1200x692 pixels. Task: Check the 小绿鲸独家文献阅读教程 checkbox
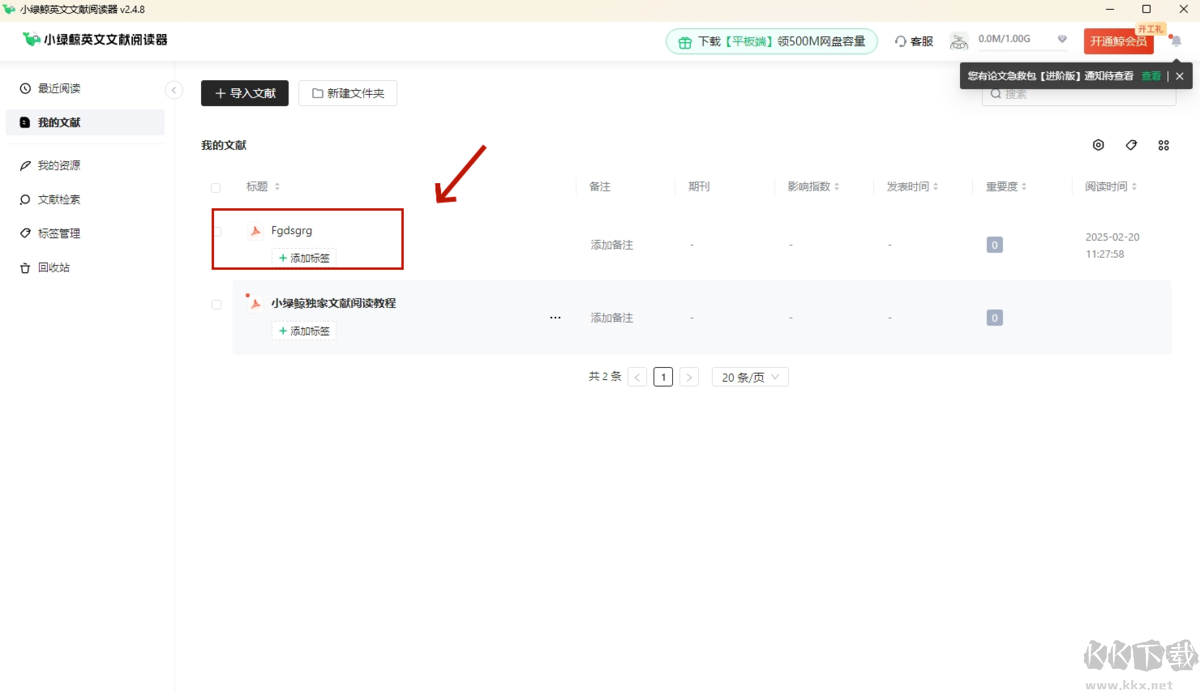point(216,303)
